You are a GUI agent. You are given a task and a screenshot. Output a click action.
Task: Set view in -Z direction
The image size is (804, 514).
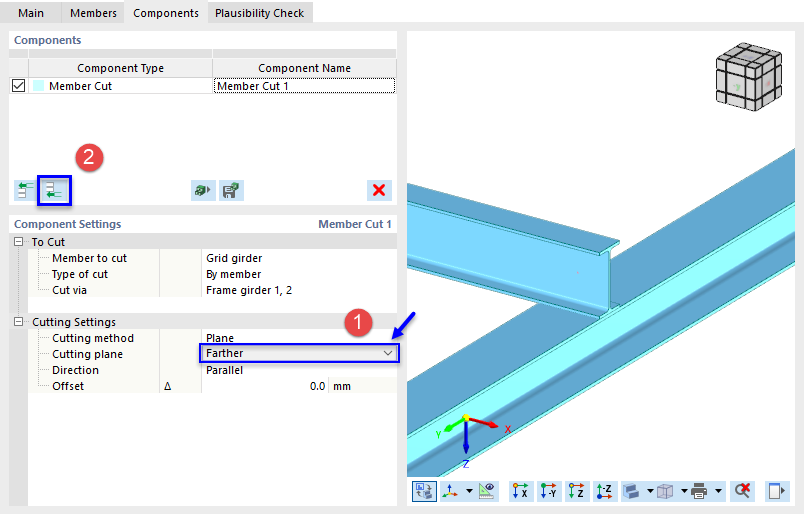coord(604,491)
